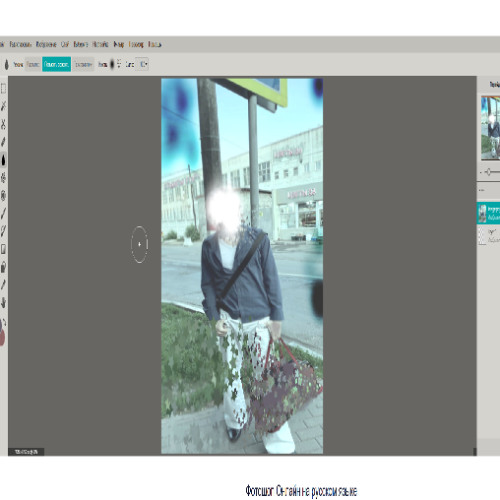Viewport: 500px width, 500px height.
Task: Click the photo on the canvas
Action: coord(242,266)
